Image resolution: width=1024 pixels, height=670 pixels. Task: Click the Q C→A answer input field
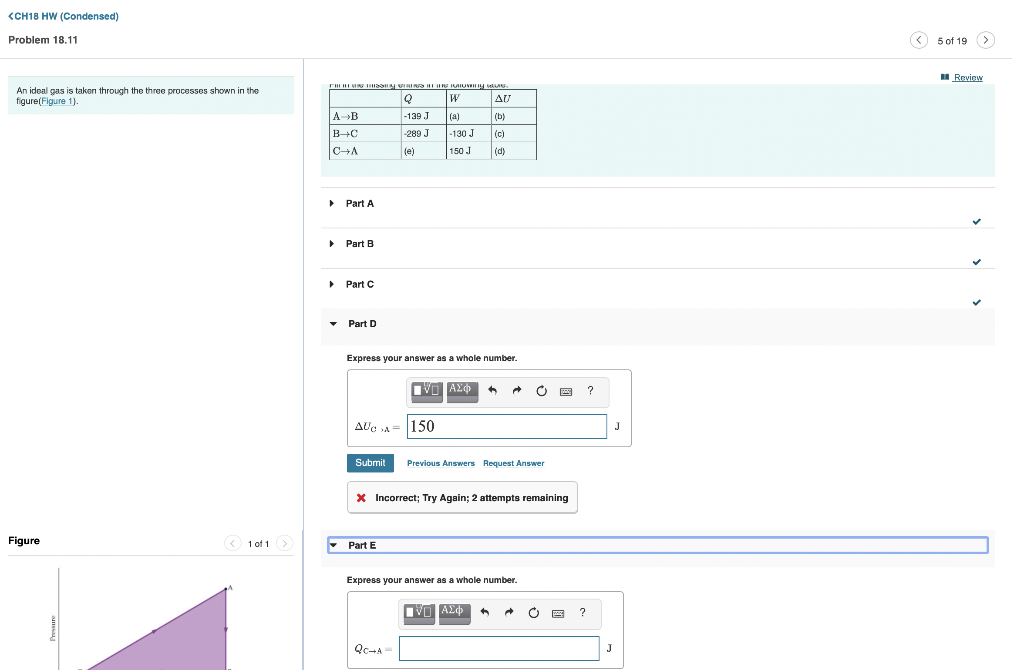click(x=499, y=648)
